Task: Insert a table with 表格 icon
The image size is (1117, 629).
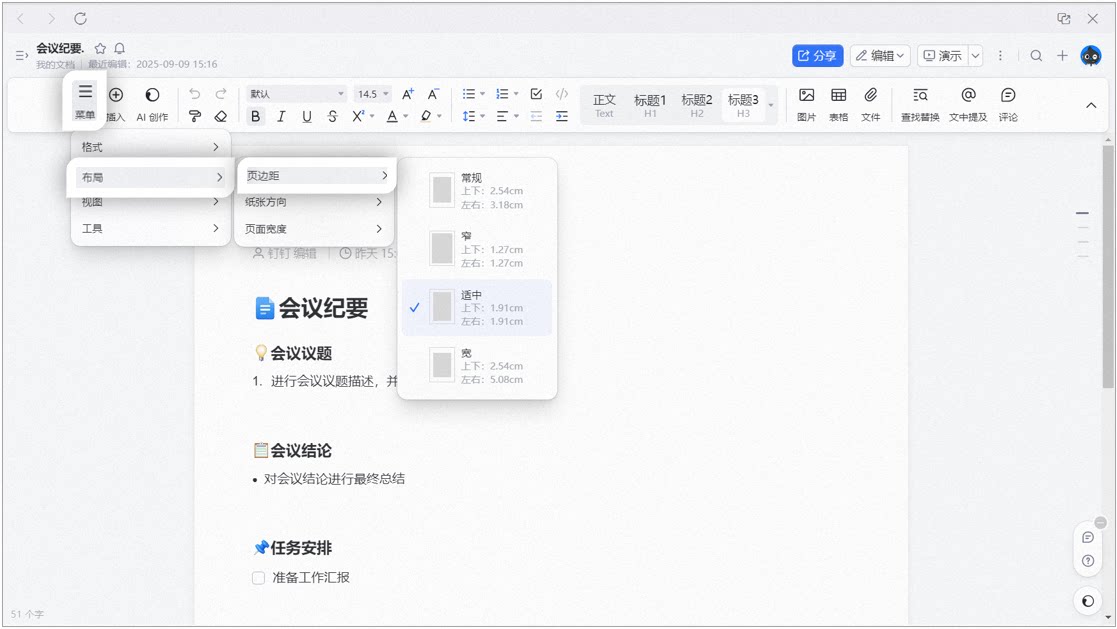Action: pos(838,105)
